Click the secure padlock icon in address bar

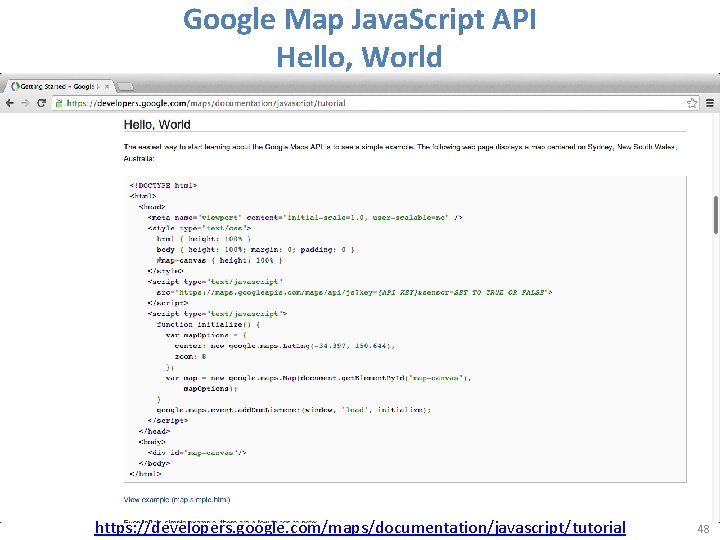[x=58, y=103]
